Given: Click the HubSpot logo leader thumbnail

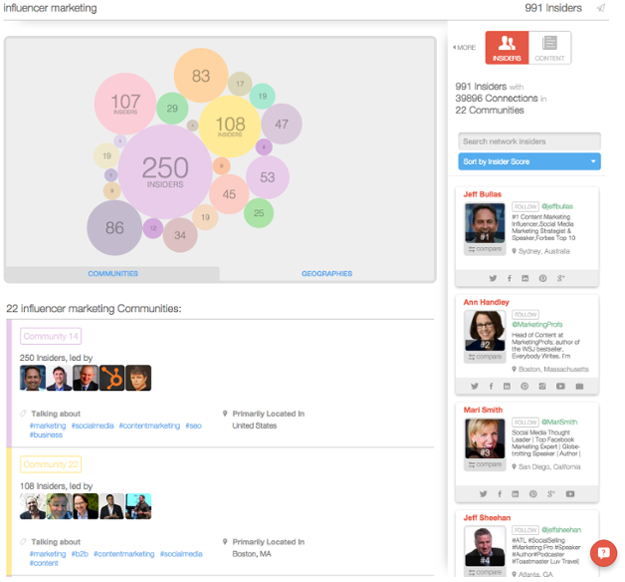Looking at the screenshot, I should tap(112, 378).
